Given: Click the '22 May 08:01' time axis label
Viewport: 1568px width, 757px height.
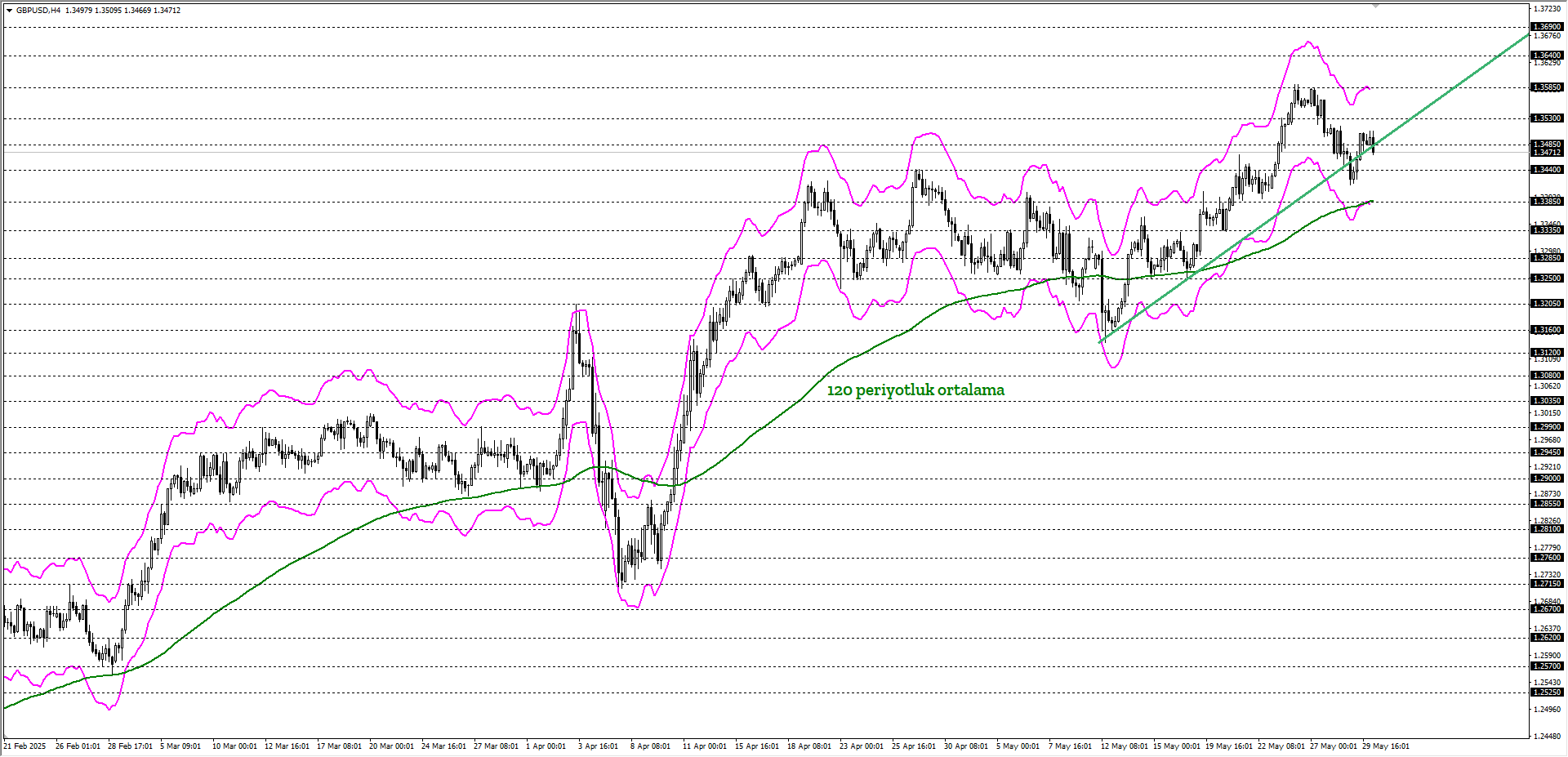Looking at the screenshot, I should click(1281, 746).
